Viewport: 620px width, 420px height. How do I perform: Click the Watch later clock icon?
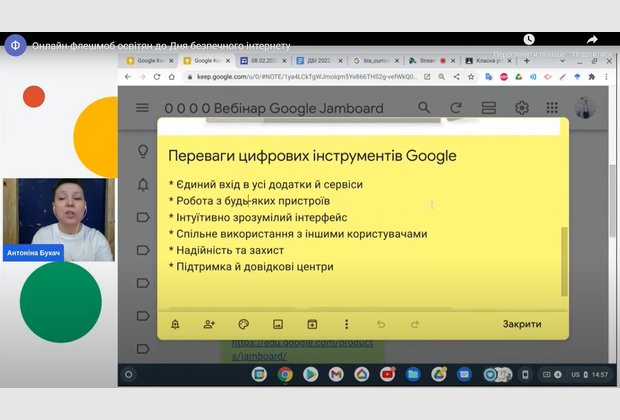[x=529, y=39]
